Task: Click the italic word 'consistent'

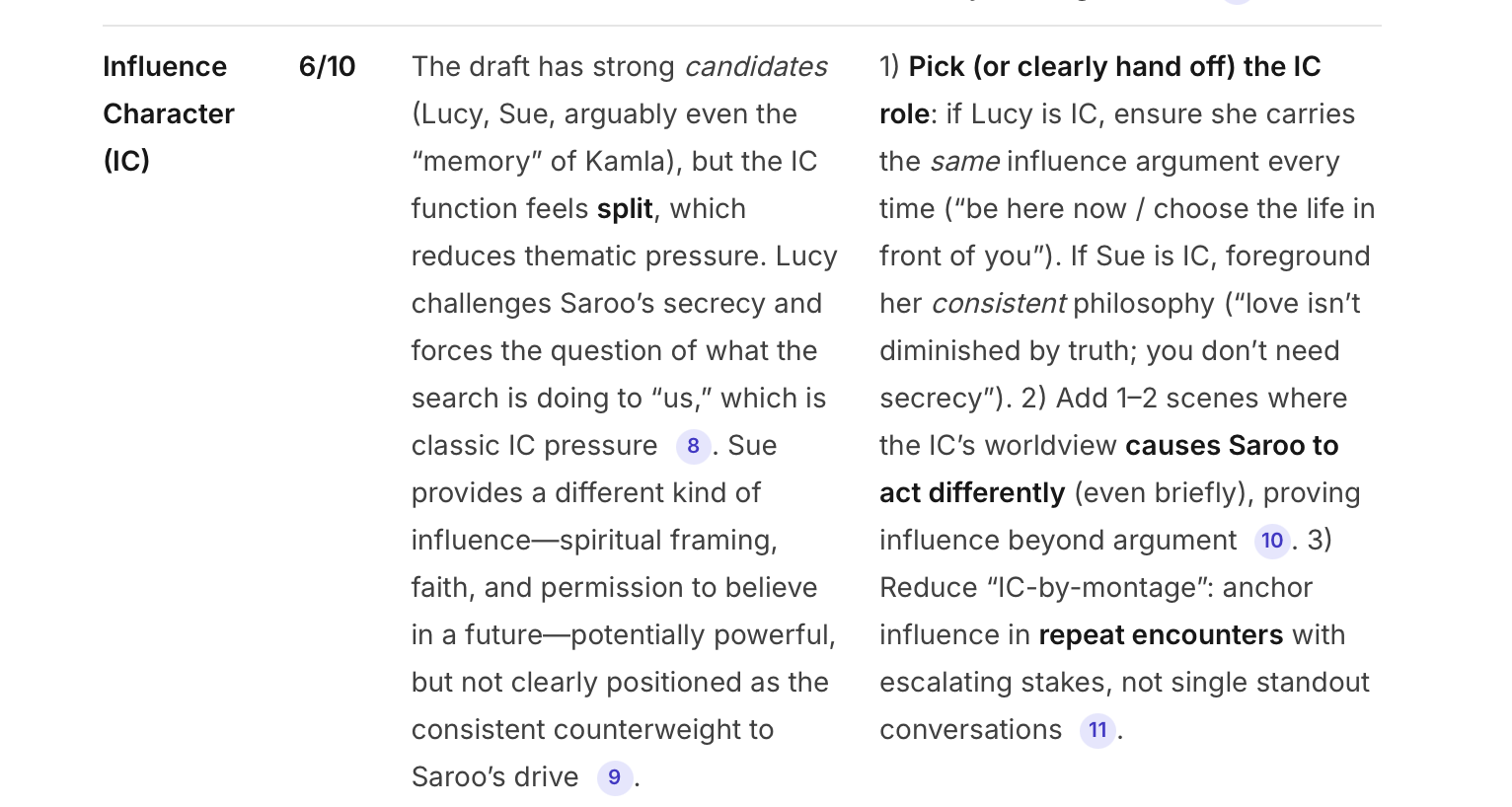Action: (998, 304)
